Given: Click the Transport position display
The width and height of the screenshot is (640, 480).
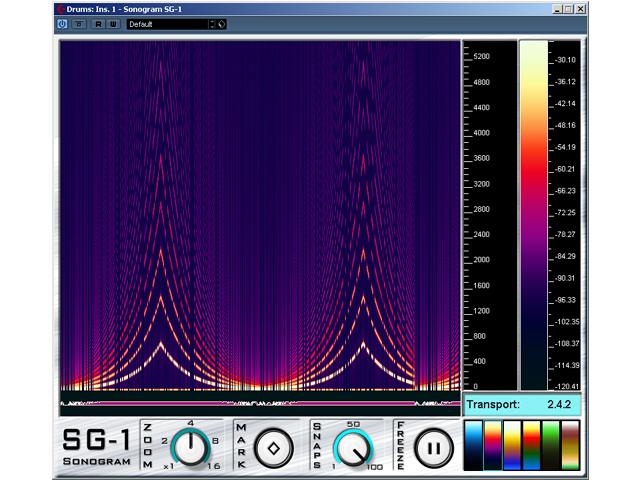Looking at the screenshot, I should click(523, 405).
